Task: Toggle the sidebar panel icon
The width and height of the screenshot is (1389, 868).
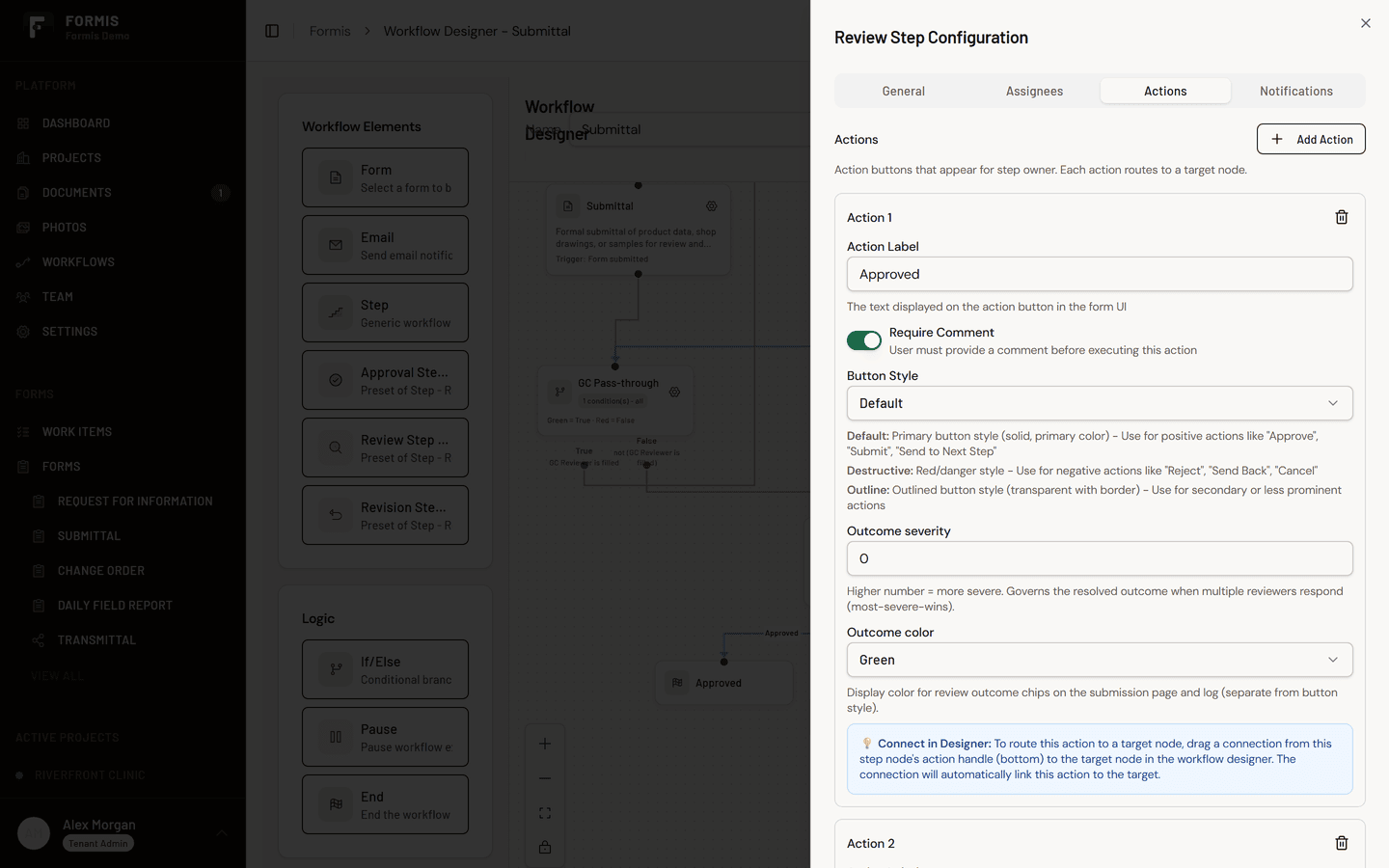Action: coord(272,31)
